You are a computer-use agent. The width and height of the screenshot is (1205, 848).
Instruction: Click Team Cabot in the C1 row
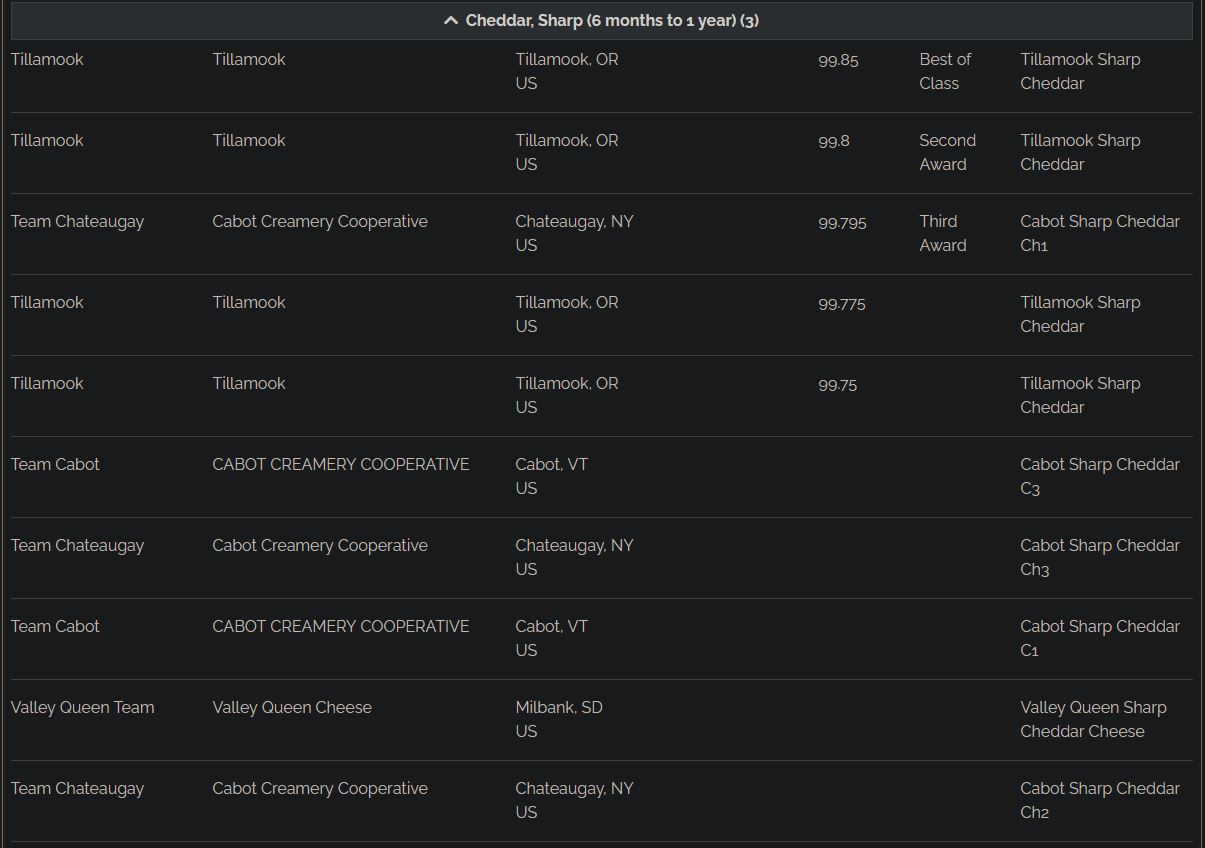point(55,626)
